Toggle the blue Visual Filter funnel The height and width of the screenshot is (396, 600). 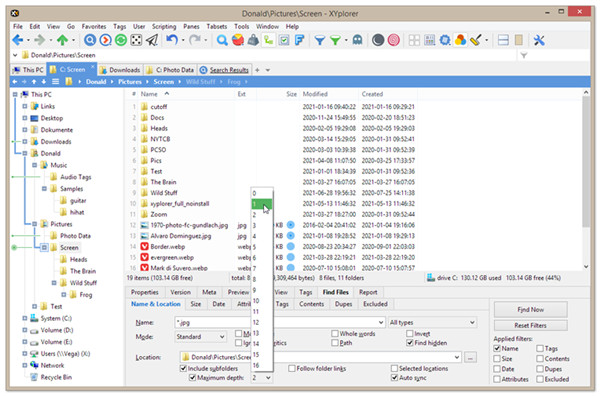point(320,40)
